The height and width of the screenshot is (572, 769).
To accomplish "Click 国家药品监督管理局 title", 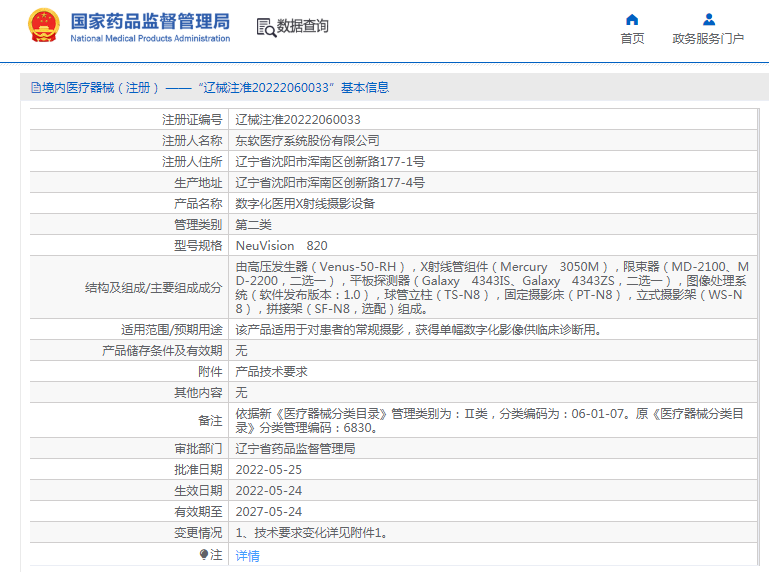I will pos(150,22).
